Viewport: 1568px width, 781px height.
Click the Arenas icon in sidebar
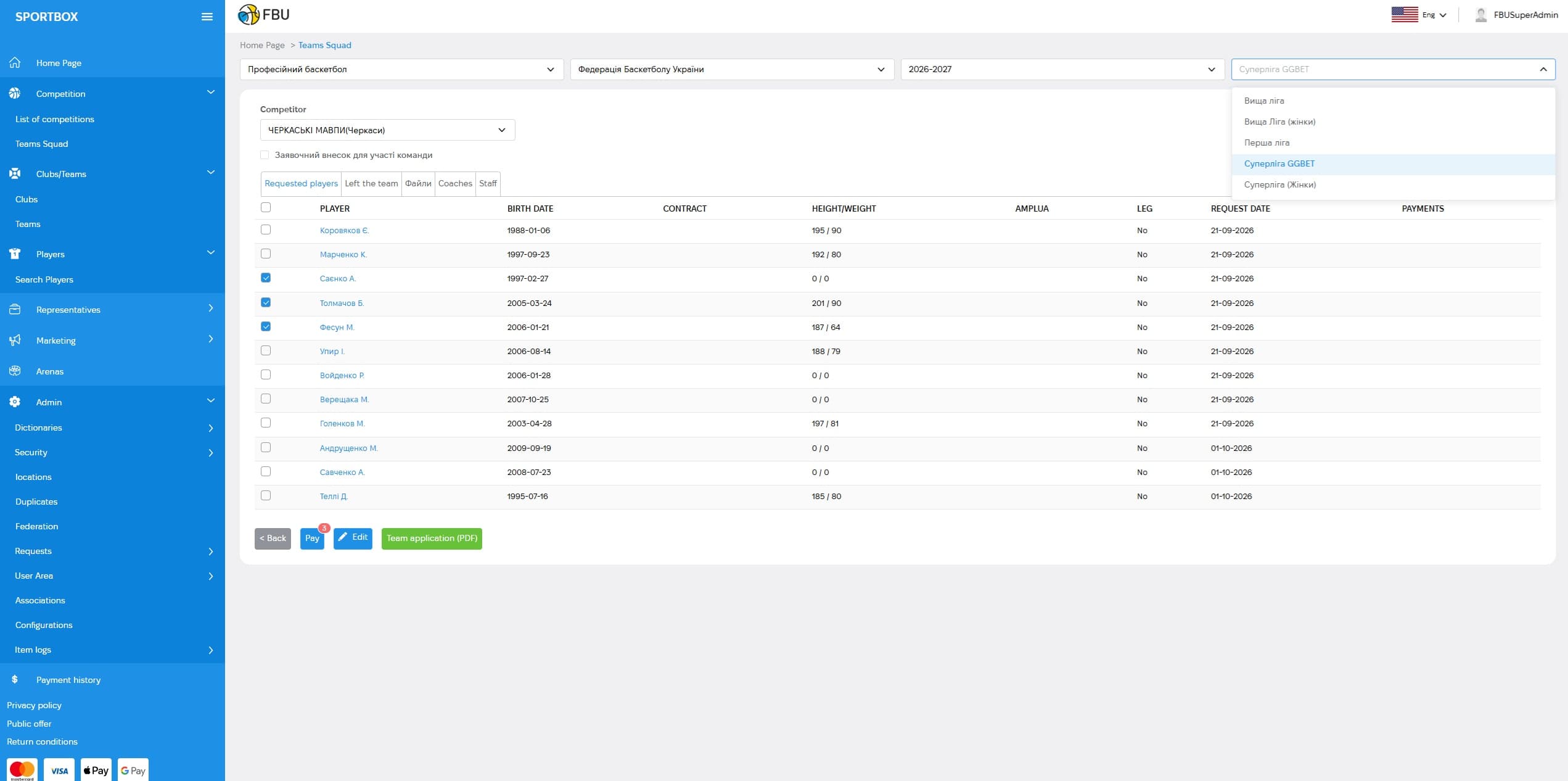15,371
